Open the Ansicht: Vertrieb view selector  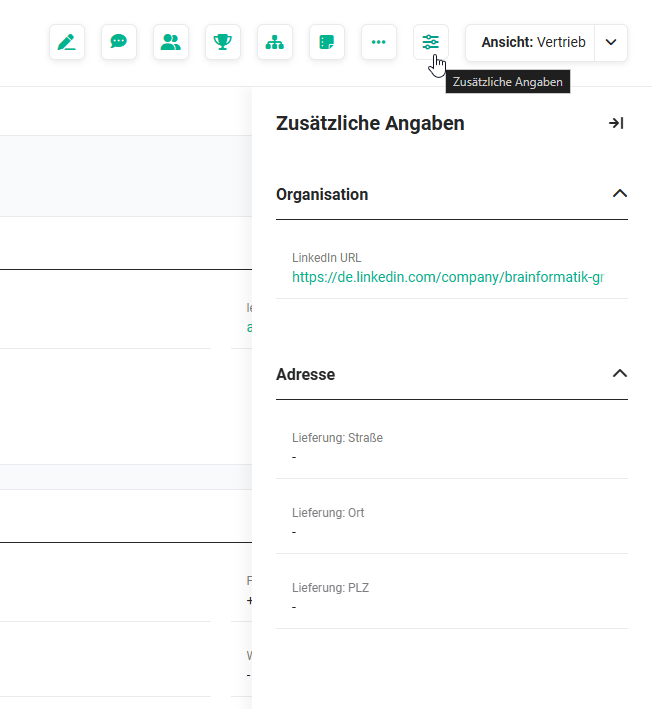point(530,43)
